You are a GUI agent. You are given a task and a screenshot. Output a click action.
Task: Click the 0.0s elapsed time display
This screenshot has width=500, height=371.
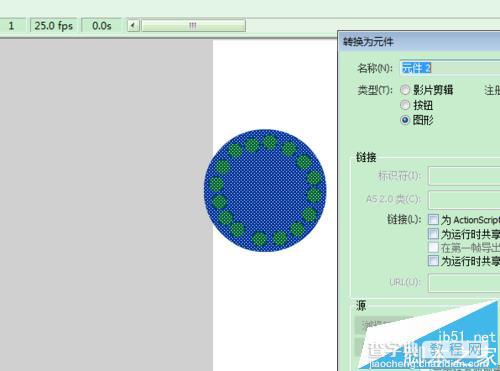[102, 25]
